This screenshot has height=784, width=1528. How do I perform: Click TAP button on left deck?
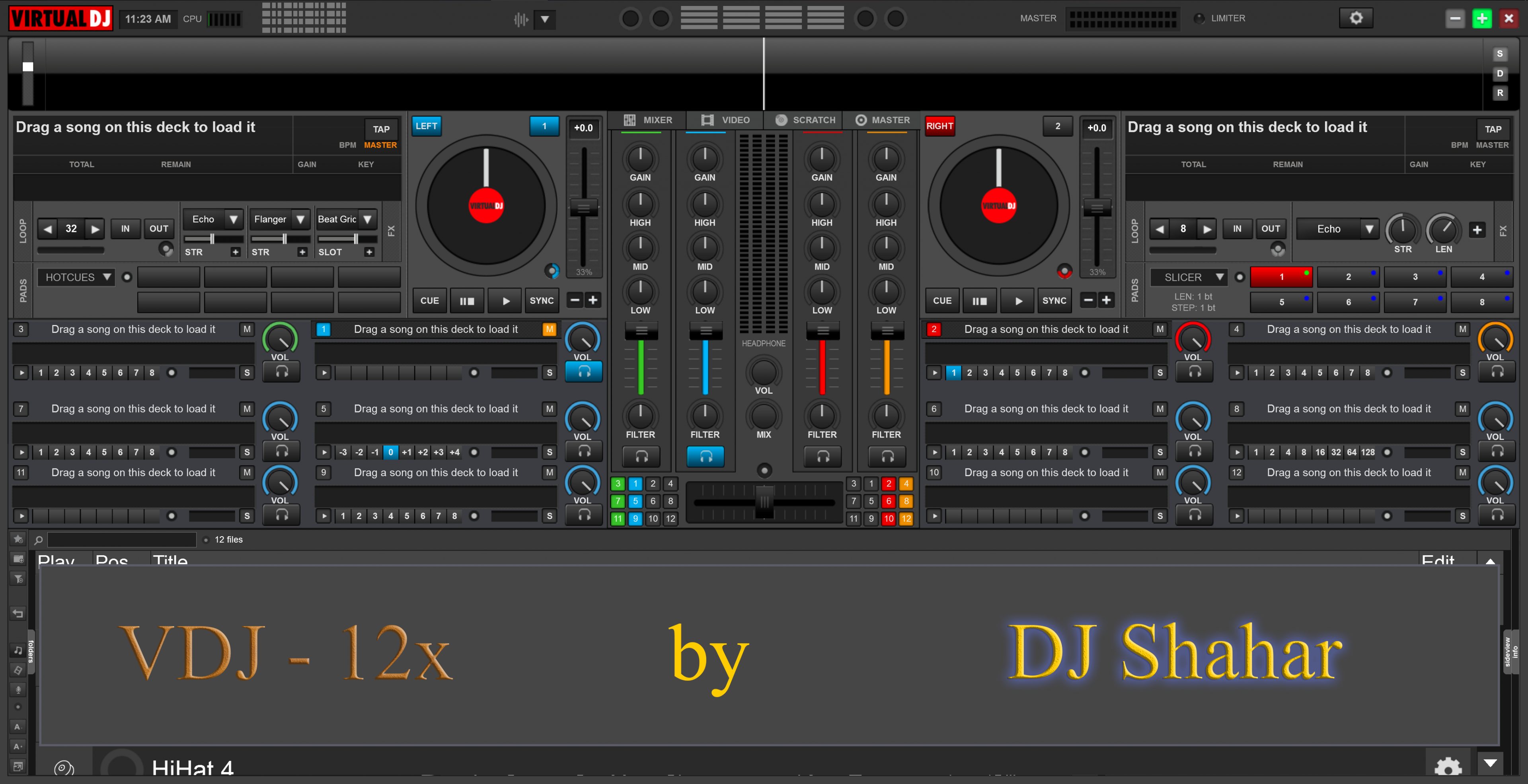point(381,129)
